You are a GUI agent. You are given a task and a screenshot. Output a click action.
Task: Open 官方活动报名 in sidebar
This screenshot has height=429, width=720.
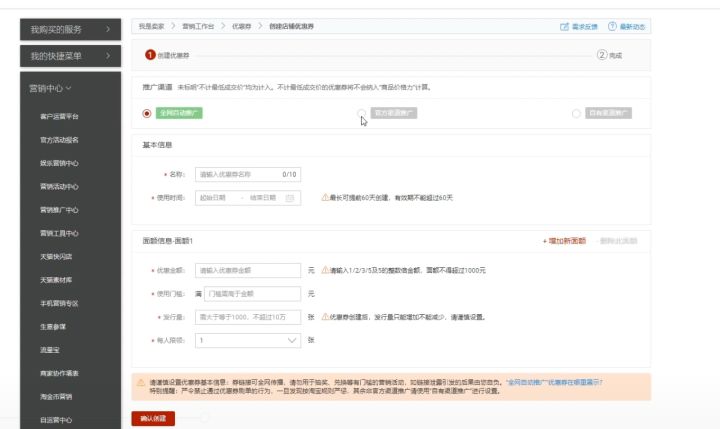tap(59, 140)
